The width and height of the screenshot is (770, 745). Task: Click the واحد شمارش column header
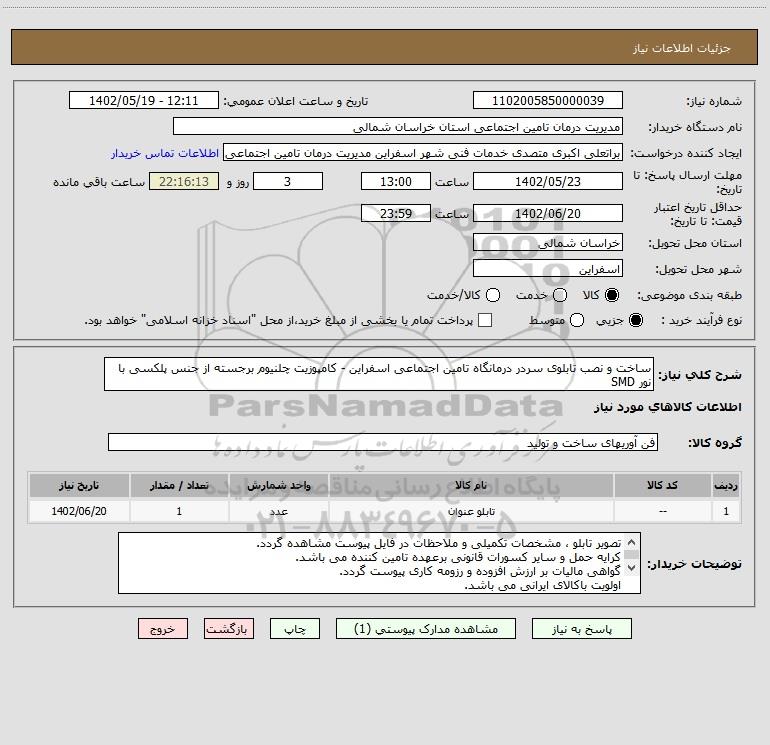pyautogui.click(x=278, y=485)
